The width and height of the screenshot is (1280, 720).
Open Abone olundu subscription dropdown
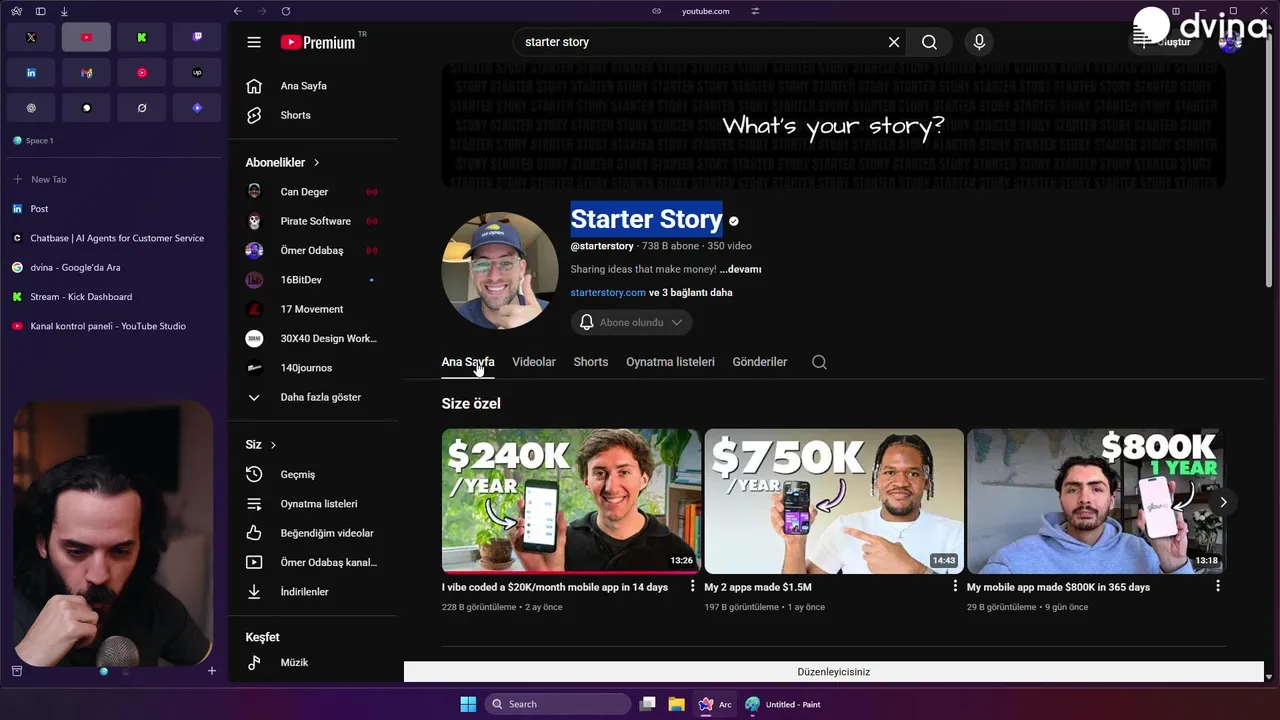pyautogui.click(x=631, y=322)
